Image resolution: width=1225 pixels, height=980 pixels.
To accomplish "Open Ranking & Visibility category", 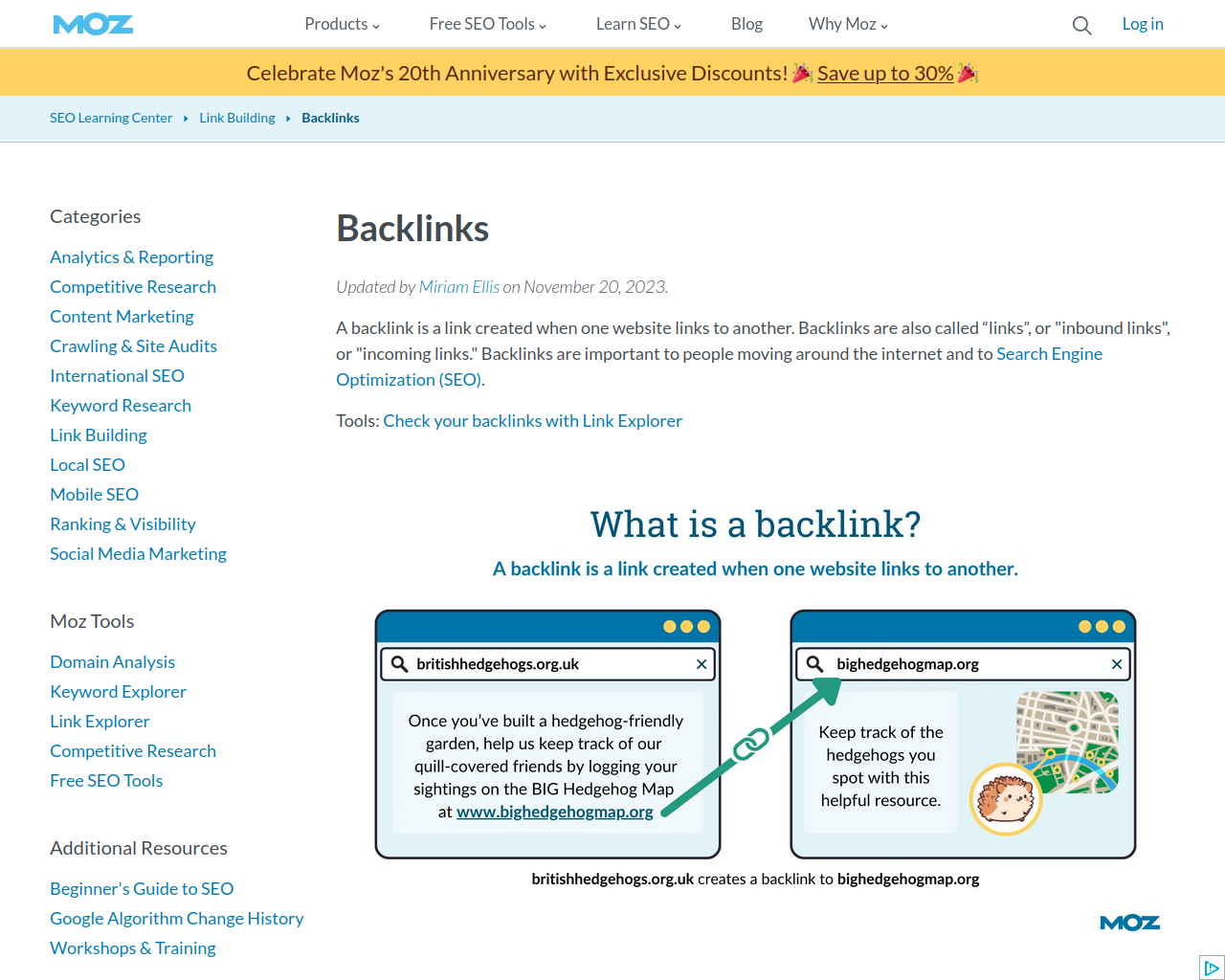I will (122, 523).
